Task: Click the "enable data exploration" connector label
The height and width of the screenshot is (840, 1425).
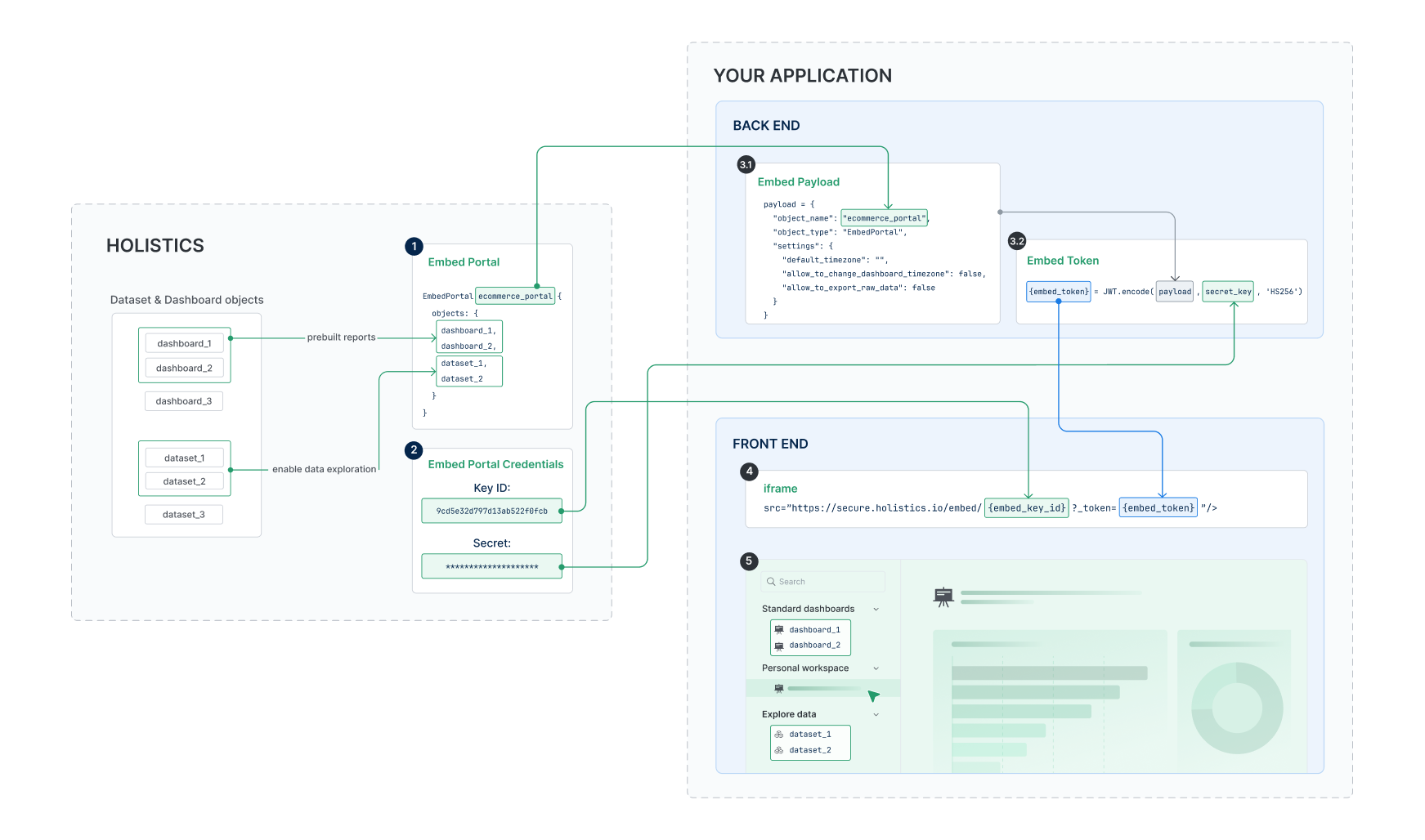Action: click(x=324, y=470)
